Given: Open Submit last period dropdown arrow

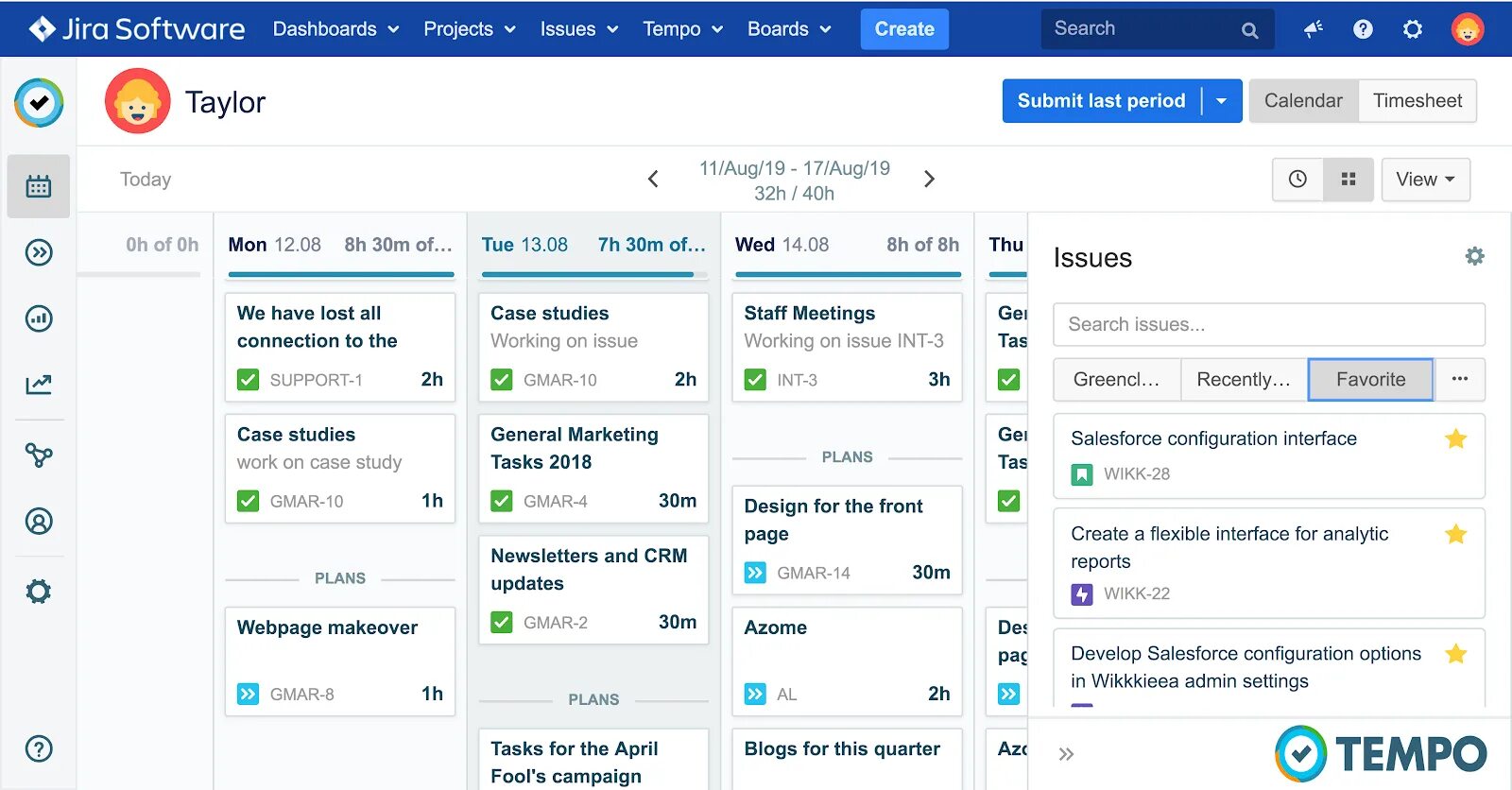Looking at the screenshot, I should pyautogui.click(x=1222, y=101).
